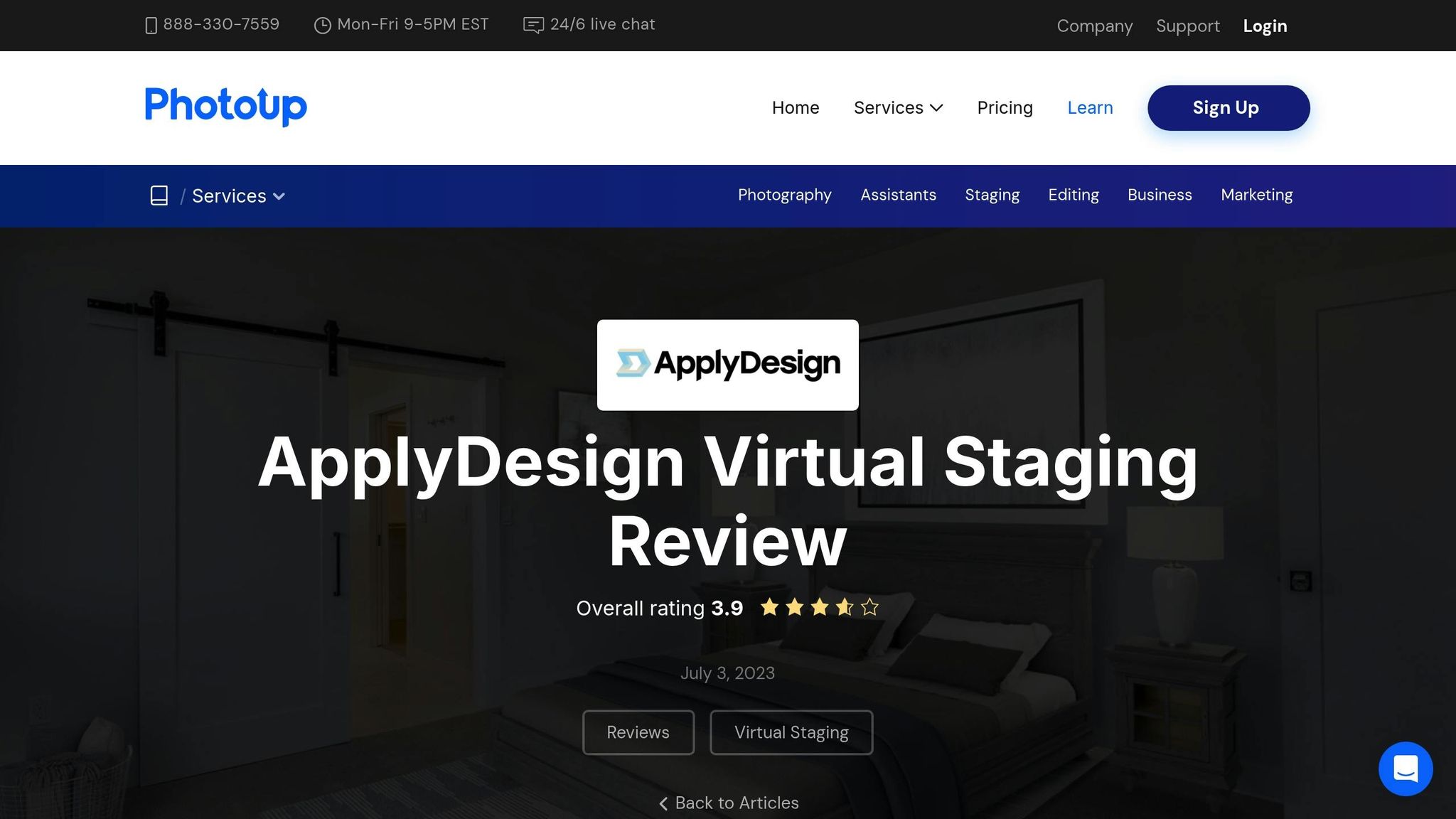The image size is (1456, 819).
Task: Click the chat bubble icon beside live chat
Action: pyautogui.click(x=533, y=26)
